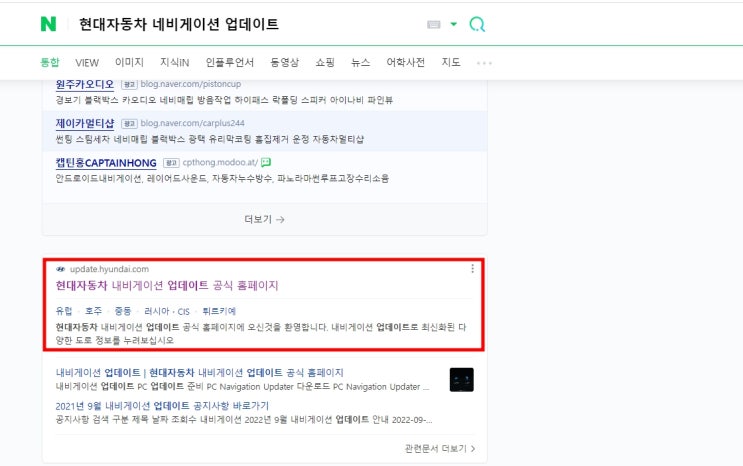Switch to the 이미지 tab
The image size is (743, 466).
(129, 62)
